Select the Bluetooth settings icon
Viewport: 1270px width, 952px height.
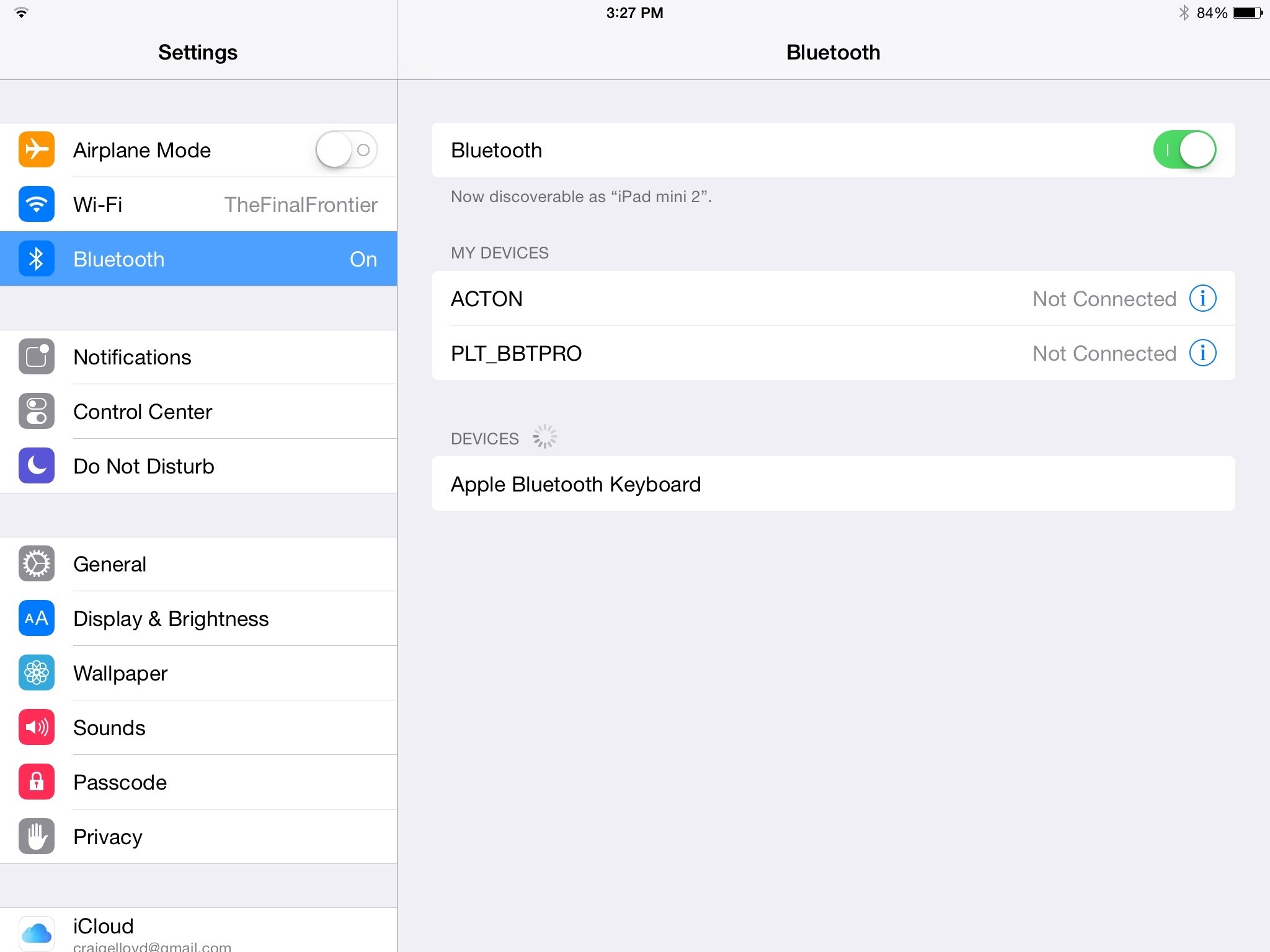(x=35, y=259)
